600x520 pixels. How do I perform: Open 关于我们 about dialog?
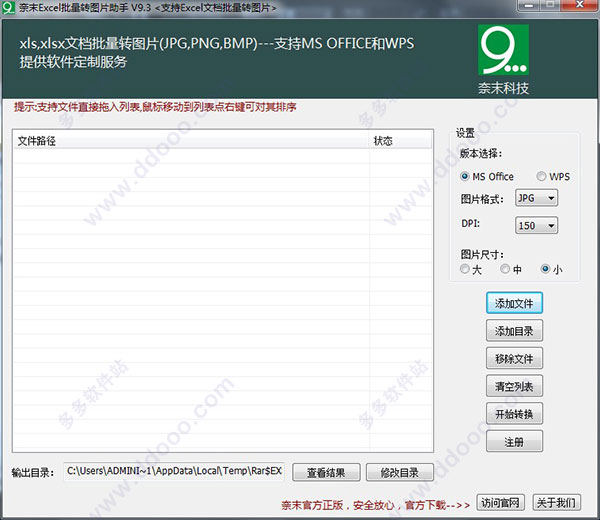point(557,503)
